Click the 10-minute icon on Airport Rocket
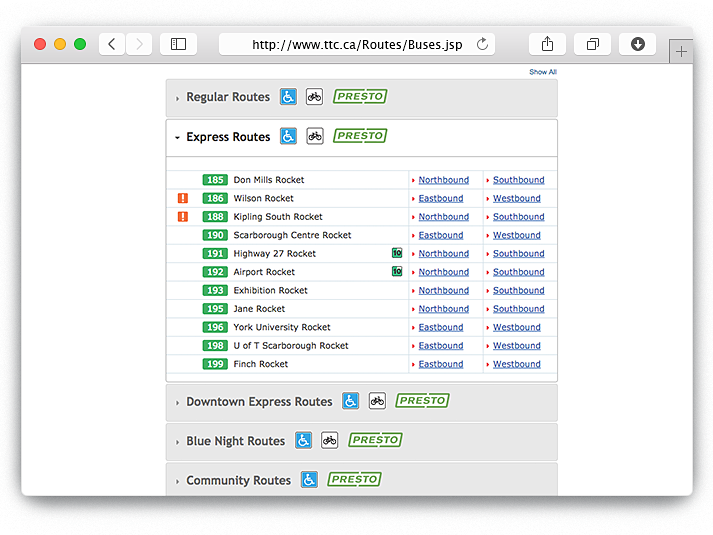This screenshot has height=535, width=713. pyautogui.click(x=397, y=271)
